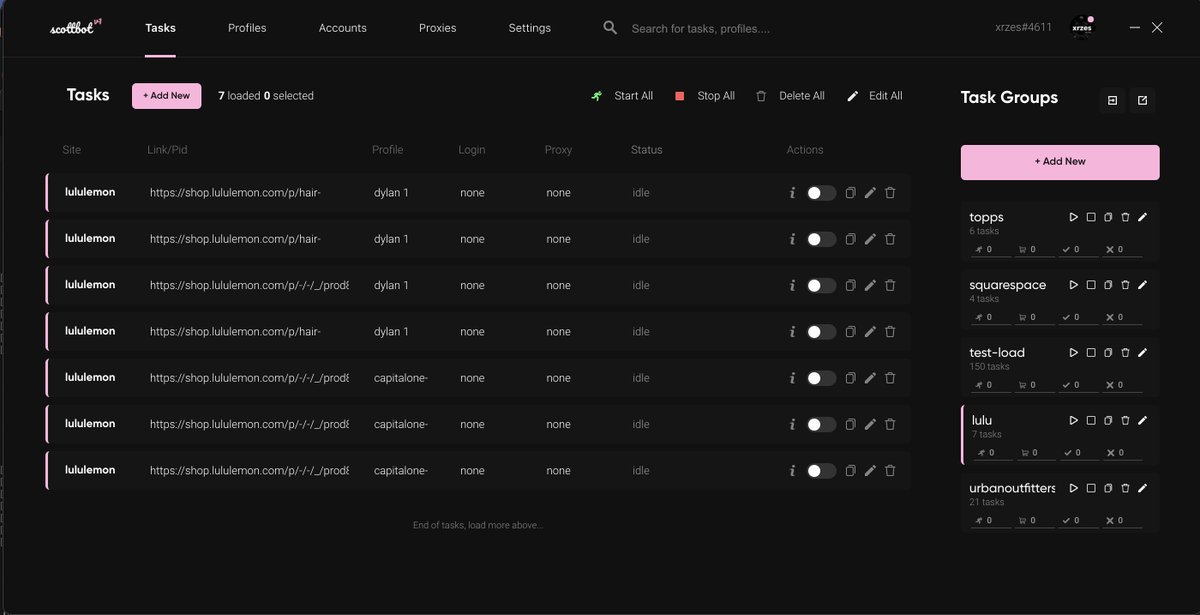Delete the urbanoutfitters task group
The height and width of the screenshot is (615, 1200).
pyautogui.click(x=1125, y=489)
